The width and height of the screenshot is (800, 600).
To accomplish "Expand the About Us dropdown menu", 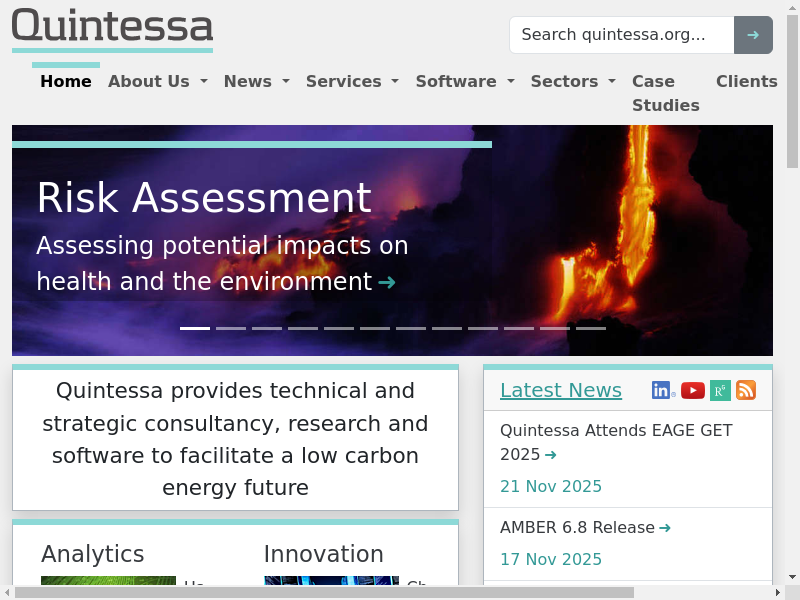I will 158,82.
